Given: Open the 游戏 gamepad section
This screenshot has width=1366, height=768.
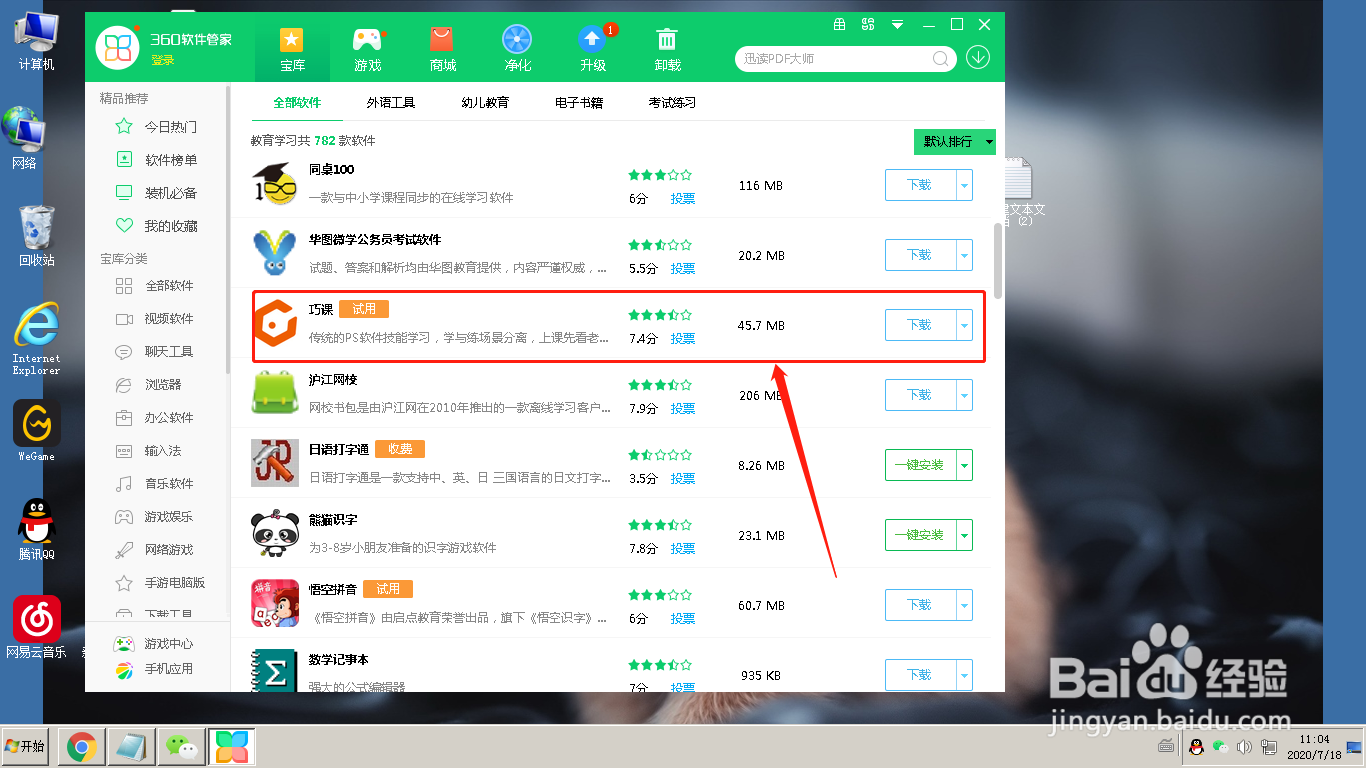Looking at the screenshot, I should (367, 48).
